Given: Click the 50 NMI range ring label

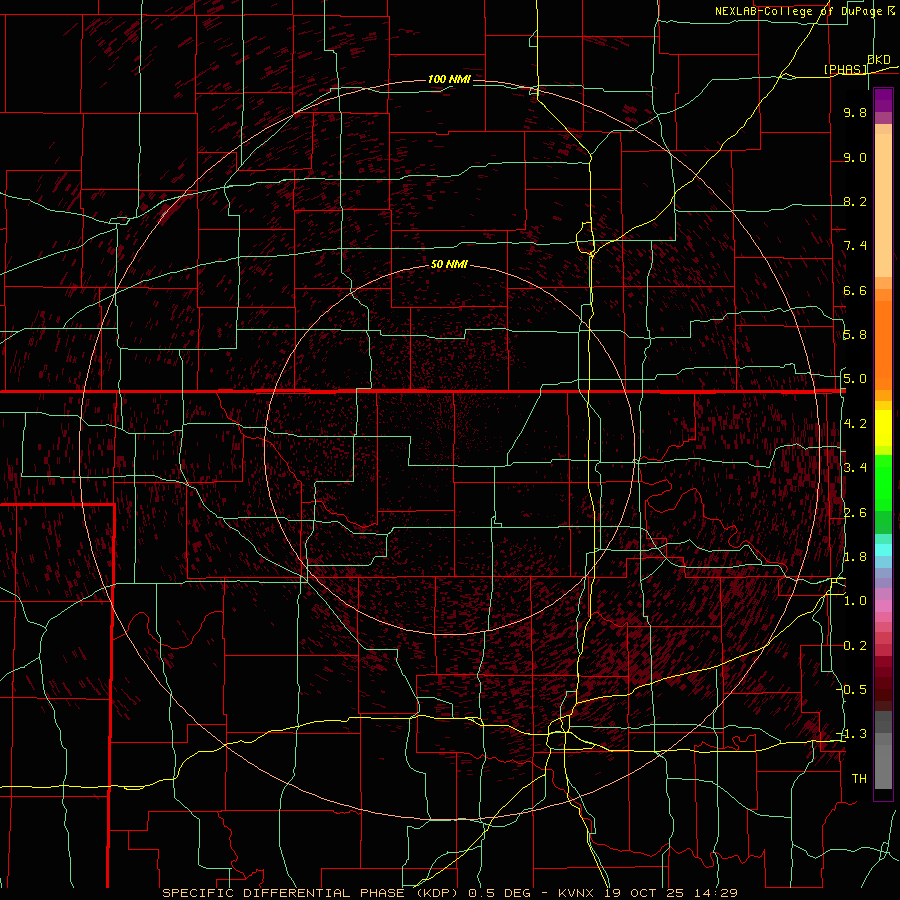Looking at the screenshot, I should (x=449, y=264).
